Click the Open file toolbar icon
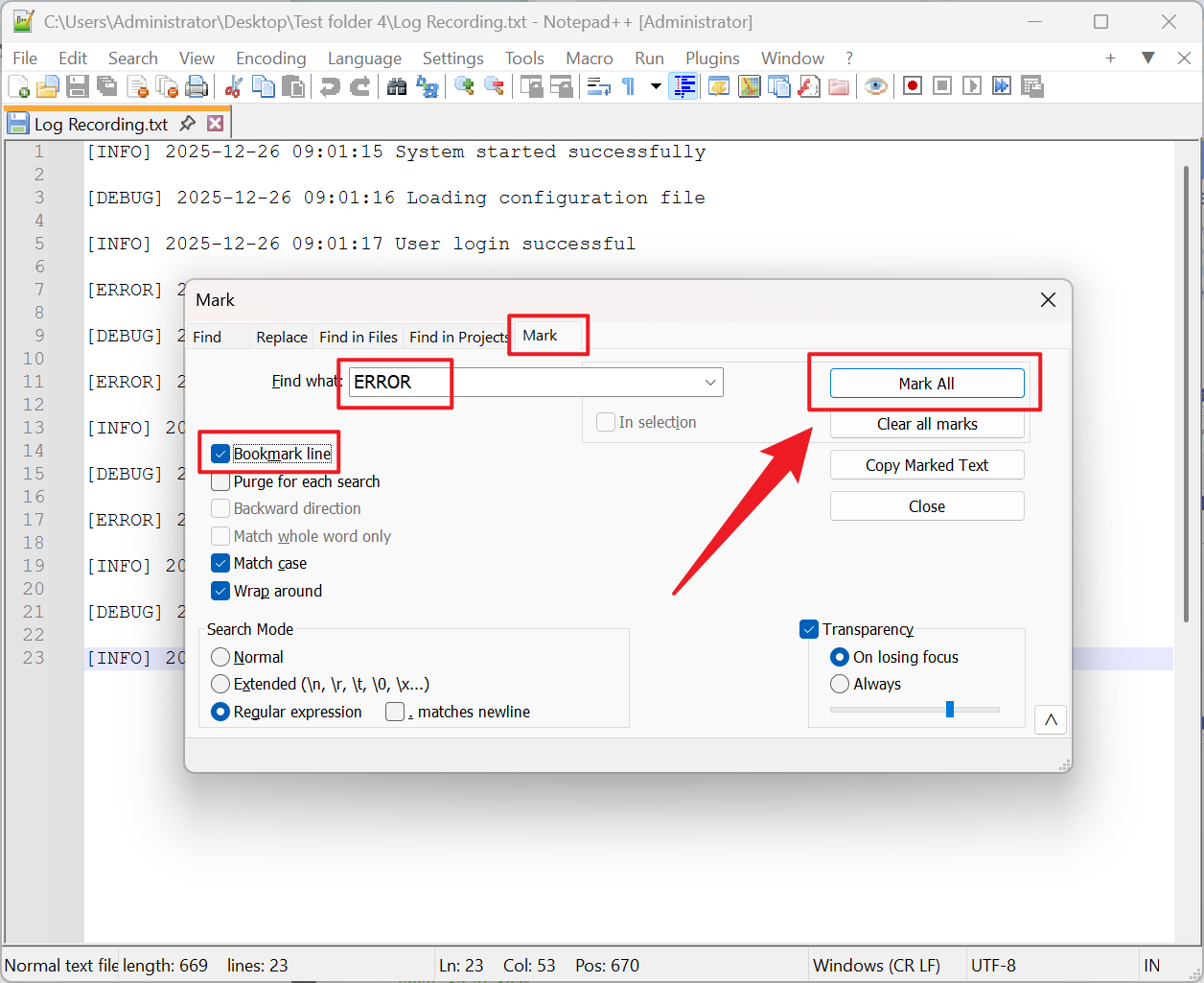 pyautogui.click(x=48, y=87)
